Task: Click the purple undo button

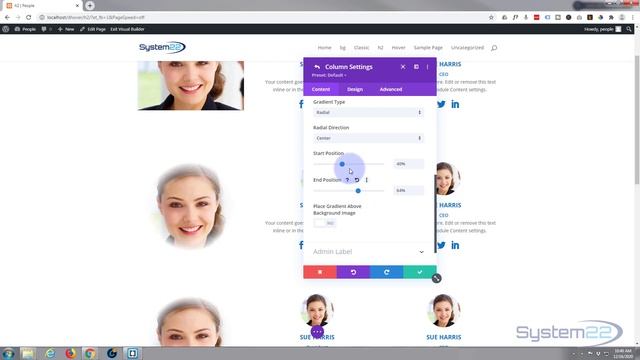Action: click(x=353, y=272)
